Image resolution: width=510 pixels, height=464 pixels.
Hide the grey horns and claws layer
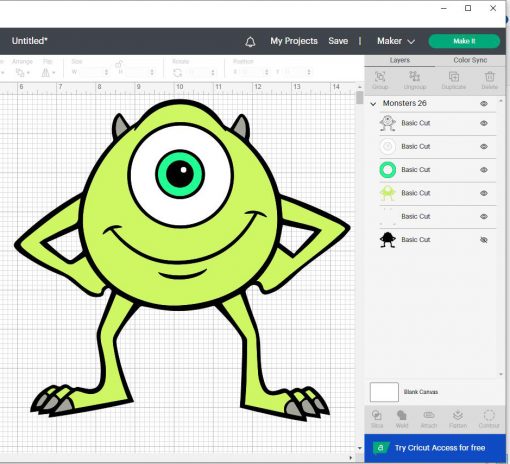(x=484, y=217)
